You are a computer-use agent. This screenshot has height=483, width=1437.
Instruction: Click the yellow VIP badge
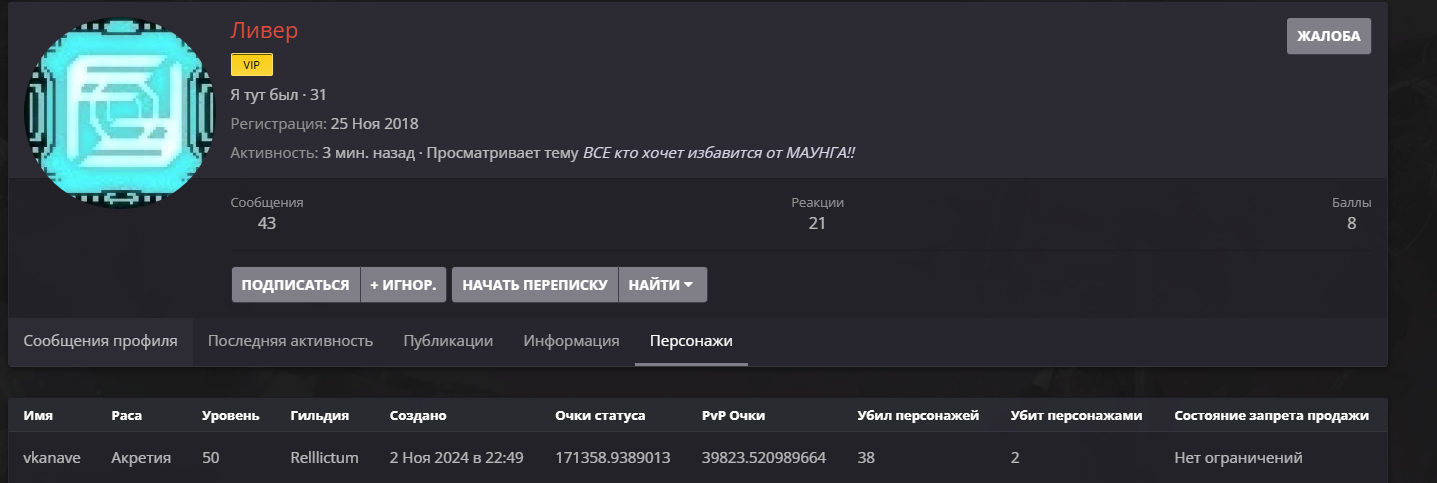(251, 65)
